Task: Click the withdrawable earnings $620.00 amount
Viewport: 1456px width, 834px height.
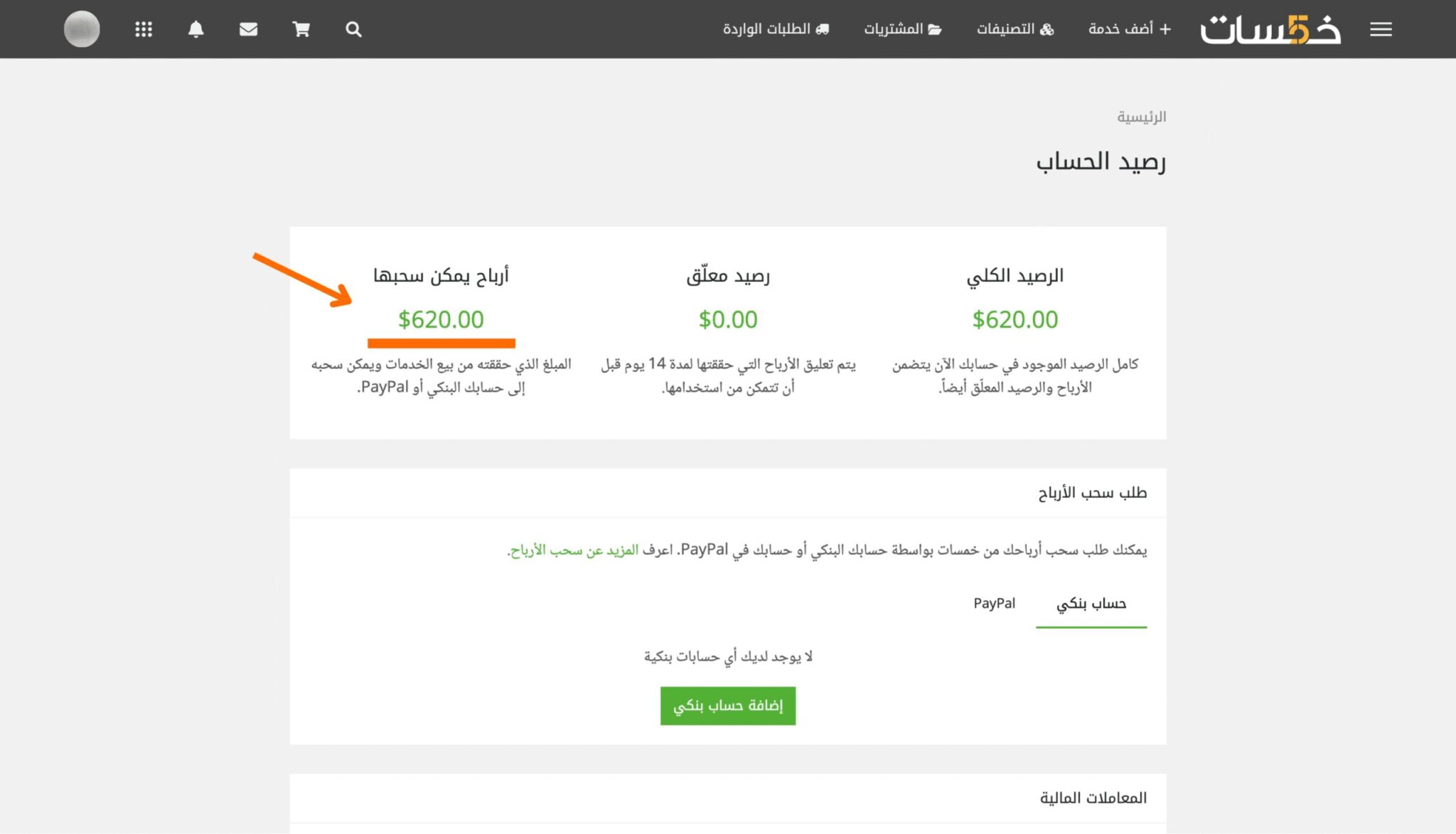Action: [441, 320]
